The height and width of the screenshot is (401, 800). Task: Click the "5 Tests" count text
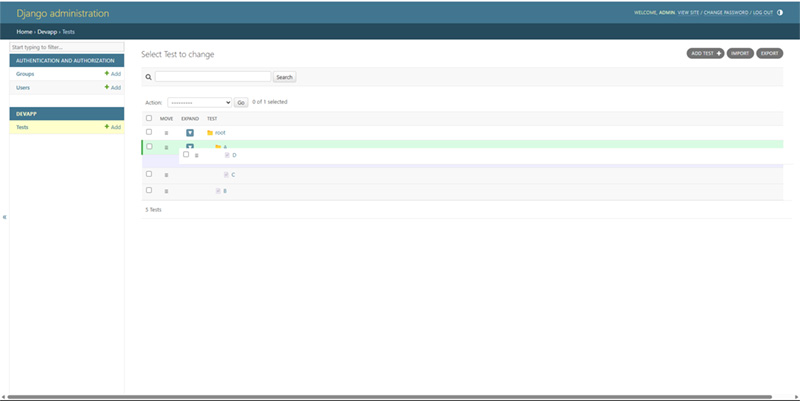tap(153, 210)
